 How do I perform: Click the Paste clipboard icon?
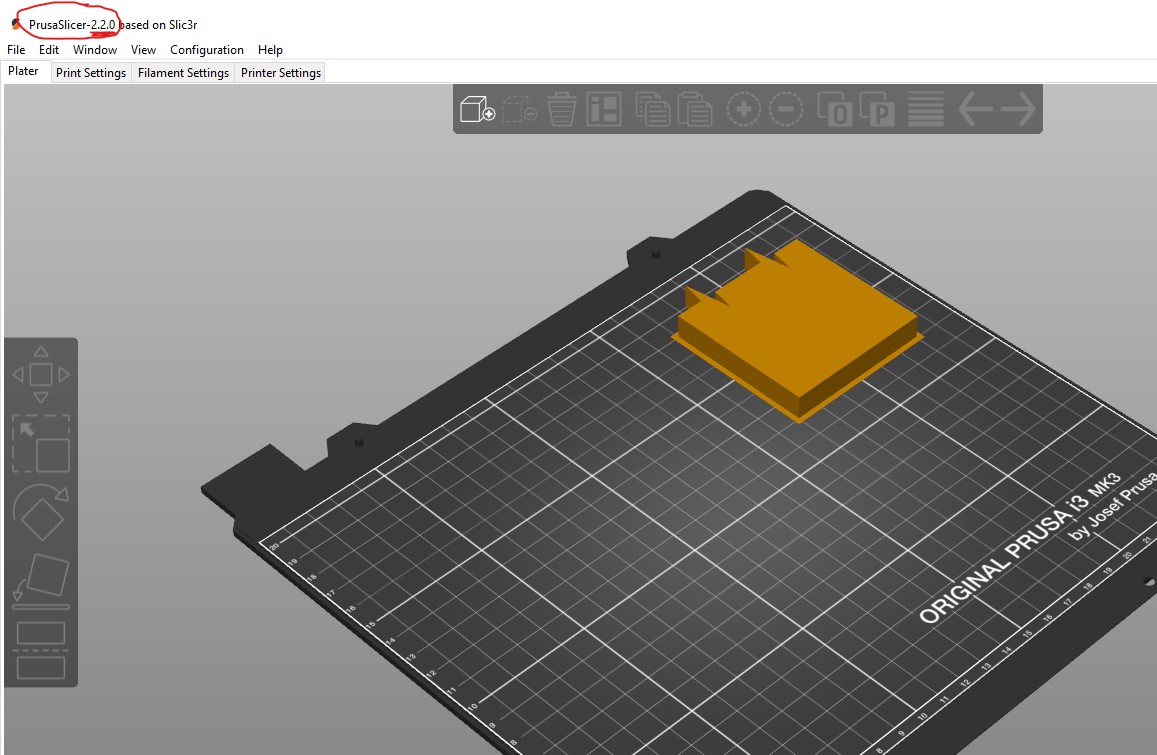(x=695, y=109)
